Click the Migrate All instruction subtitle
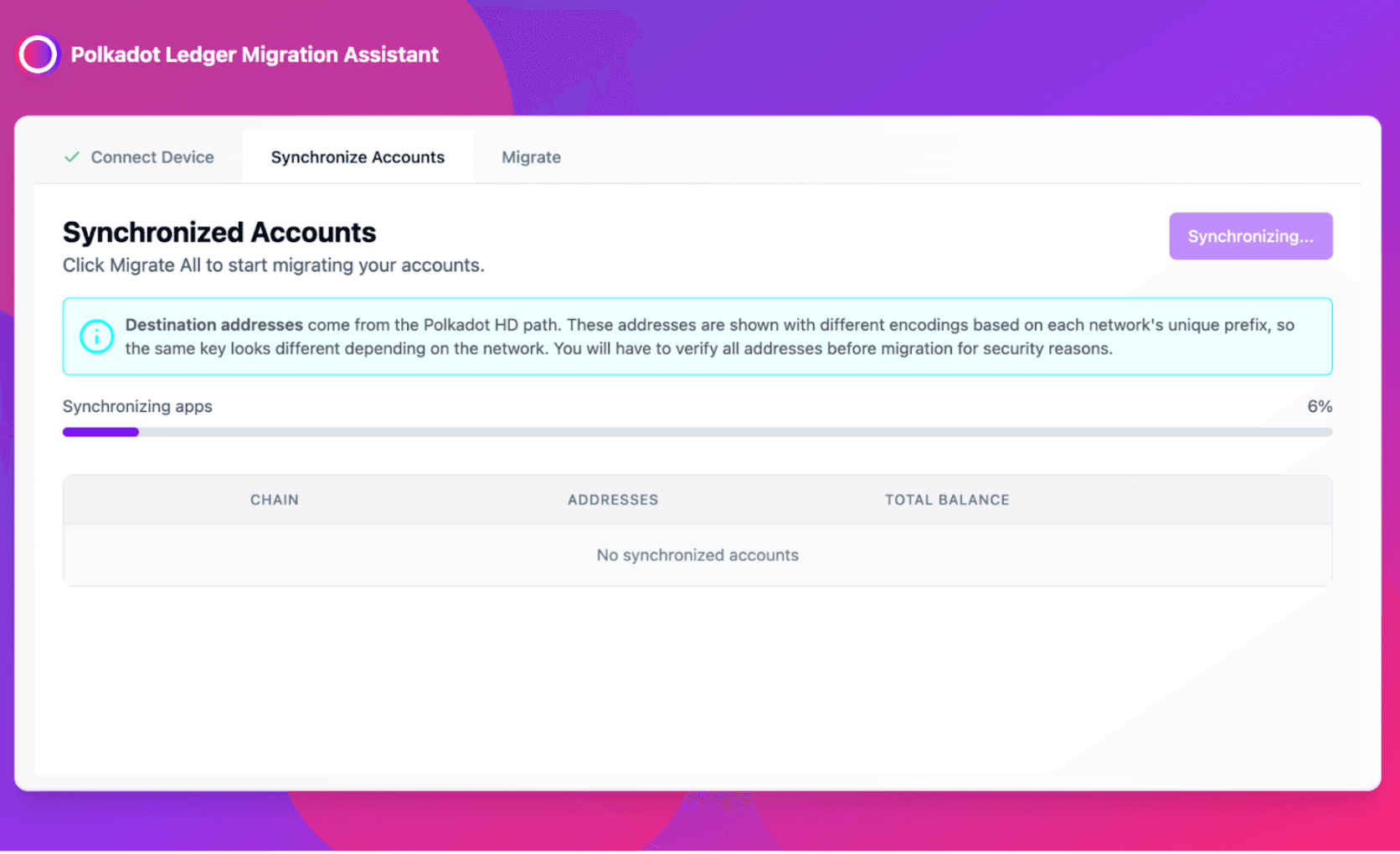1400x854 pixels. (273, 265)
